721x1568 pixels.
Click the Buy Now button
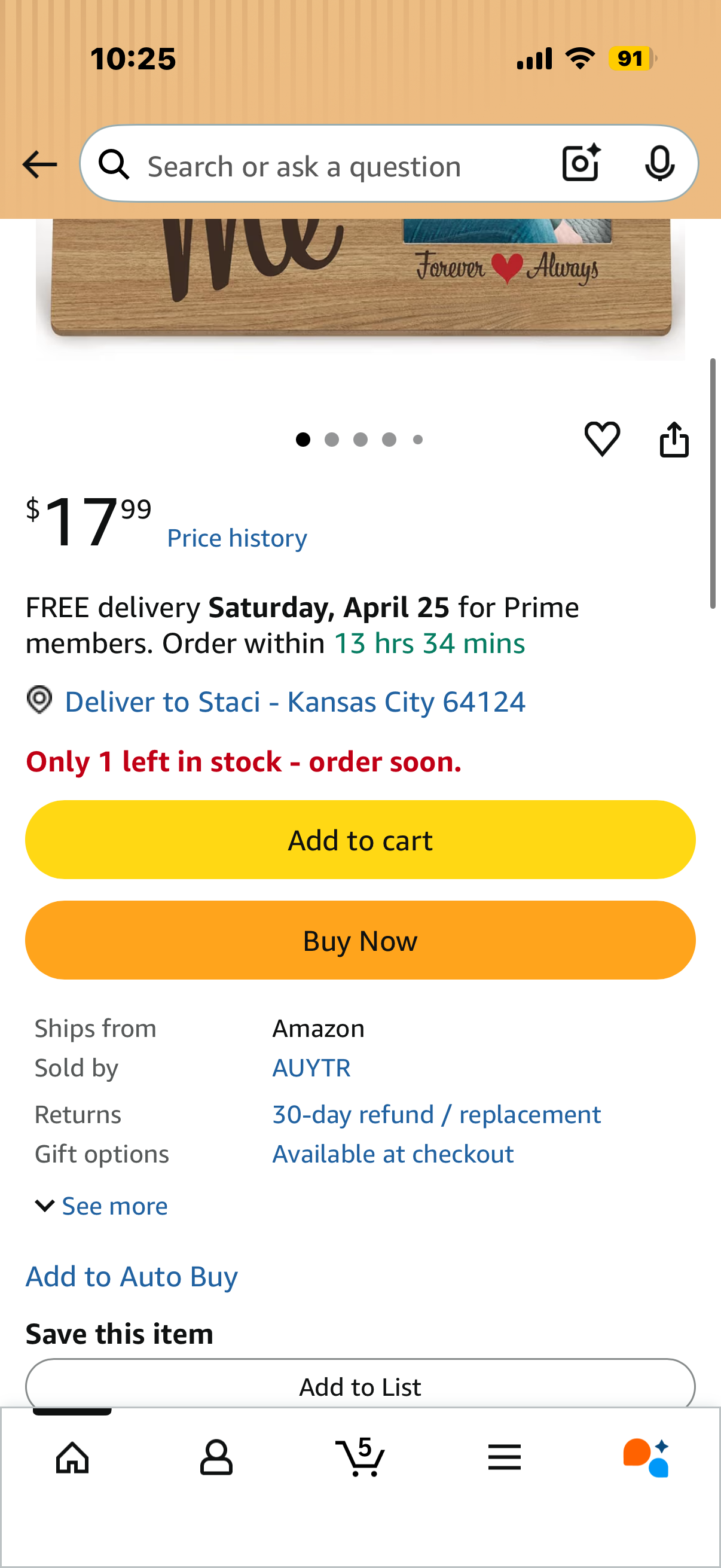click(360, 941)
